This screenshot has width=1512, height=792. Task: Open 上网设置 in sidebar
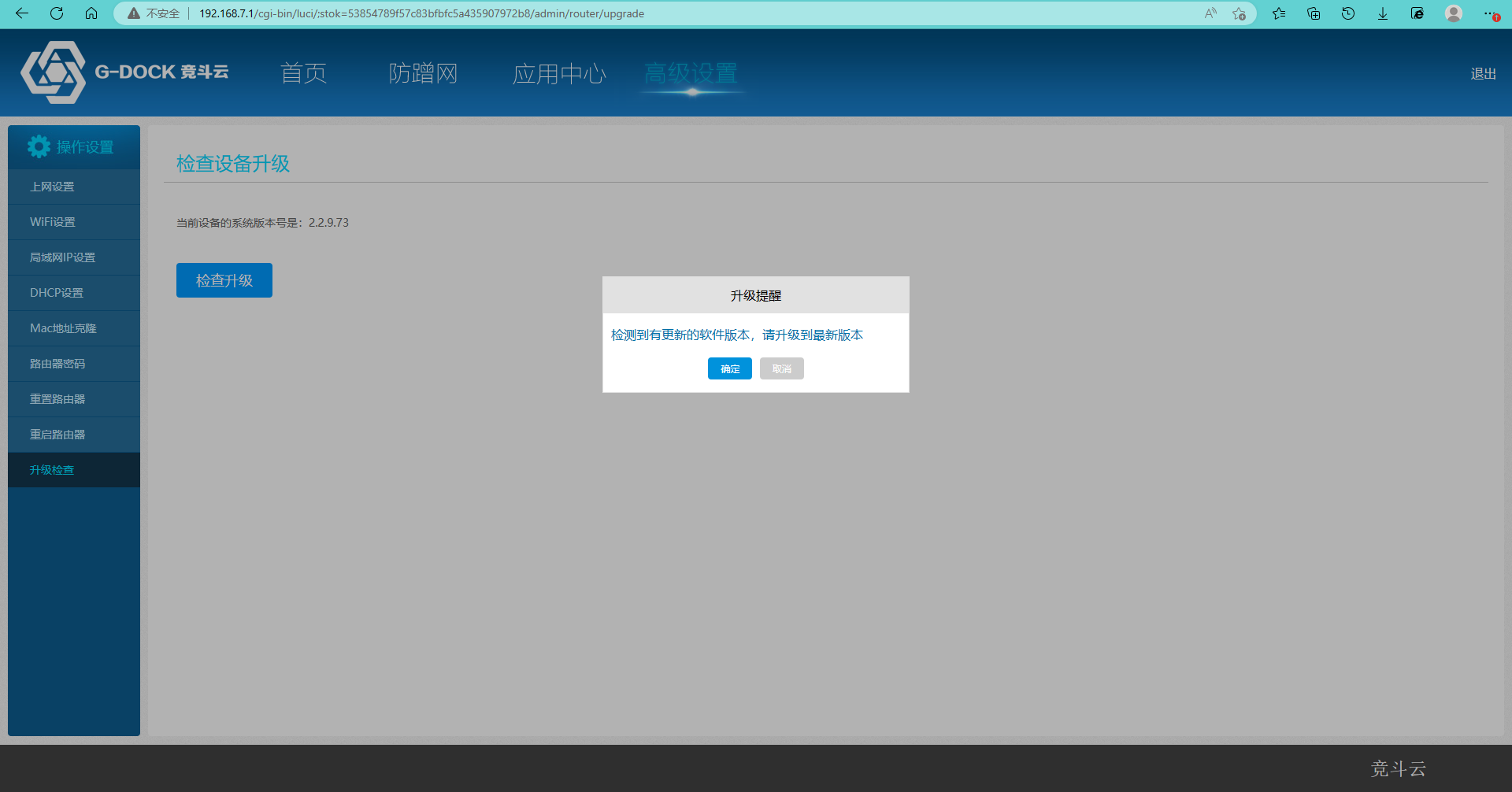pos(74,187)
